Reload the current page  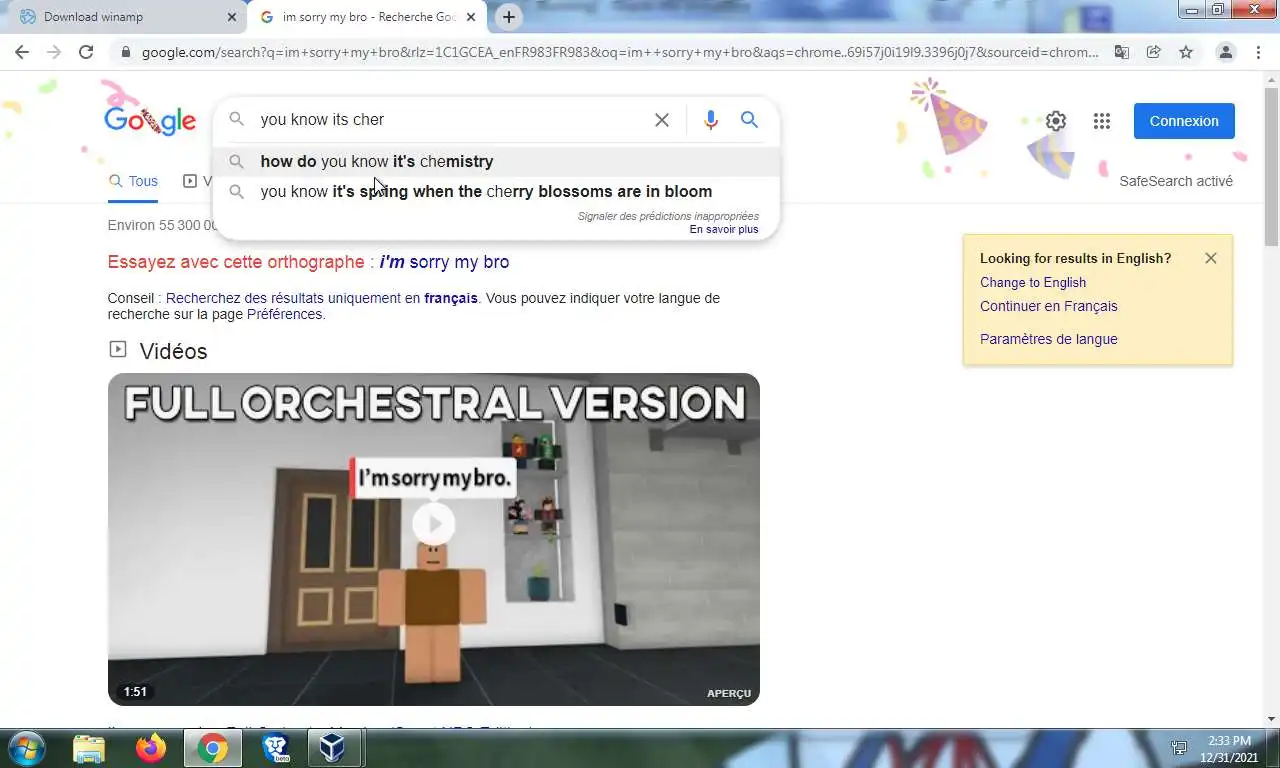(x=86, y=52)
